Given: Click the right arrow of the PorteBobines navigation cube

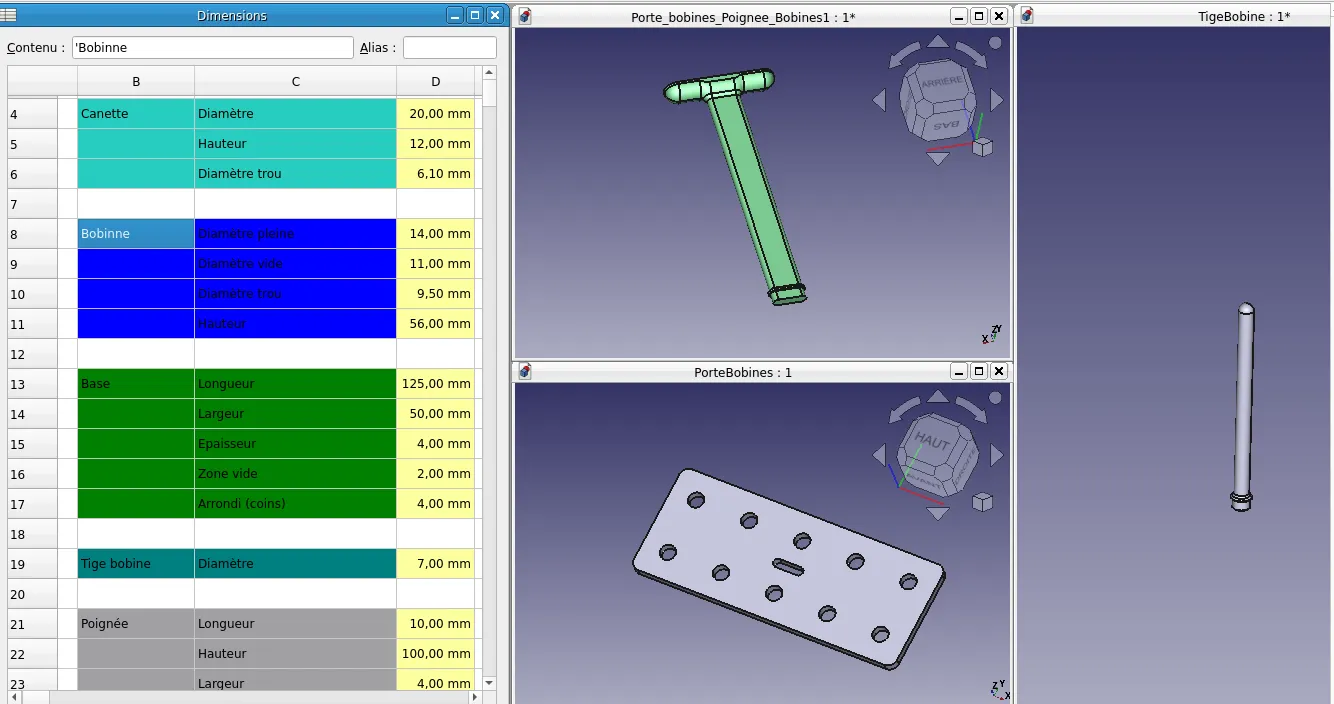Looking at the screenshot, I should coord(996,456).
